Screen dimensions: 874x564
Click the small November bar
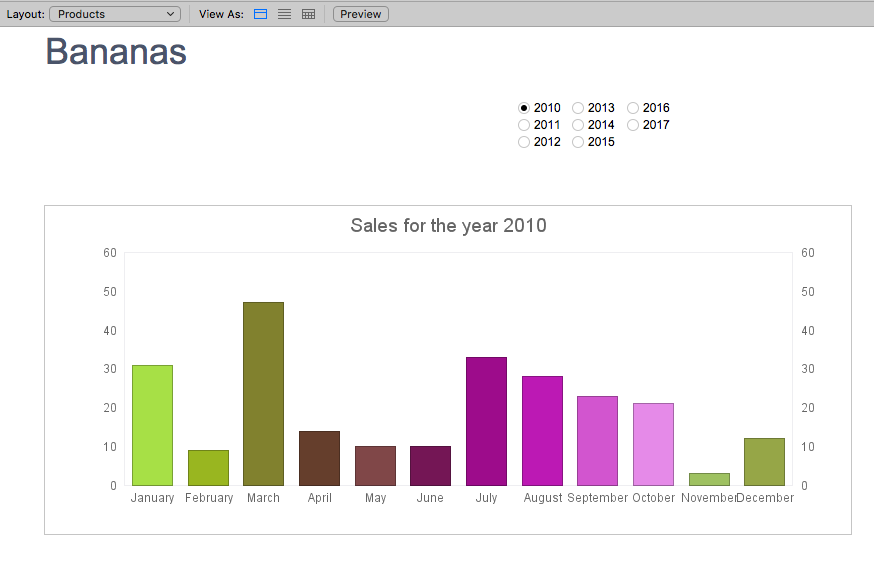(709, 479)
